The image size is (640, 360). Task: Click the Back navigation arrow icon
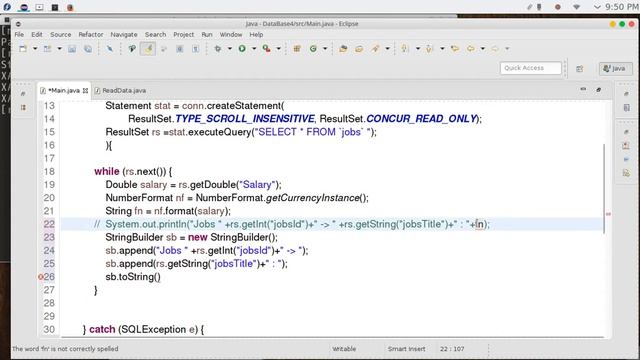click(x=471, y=49)
